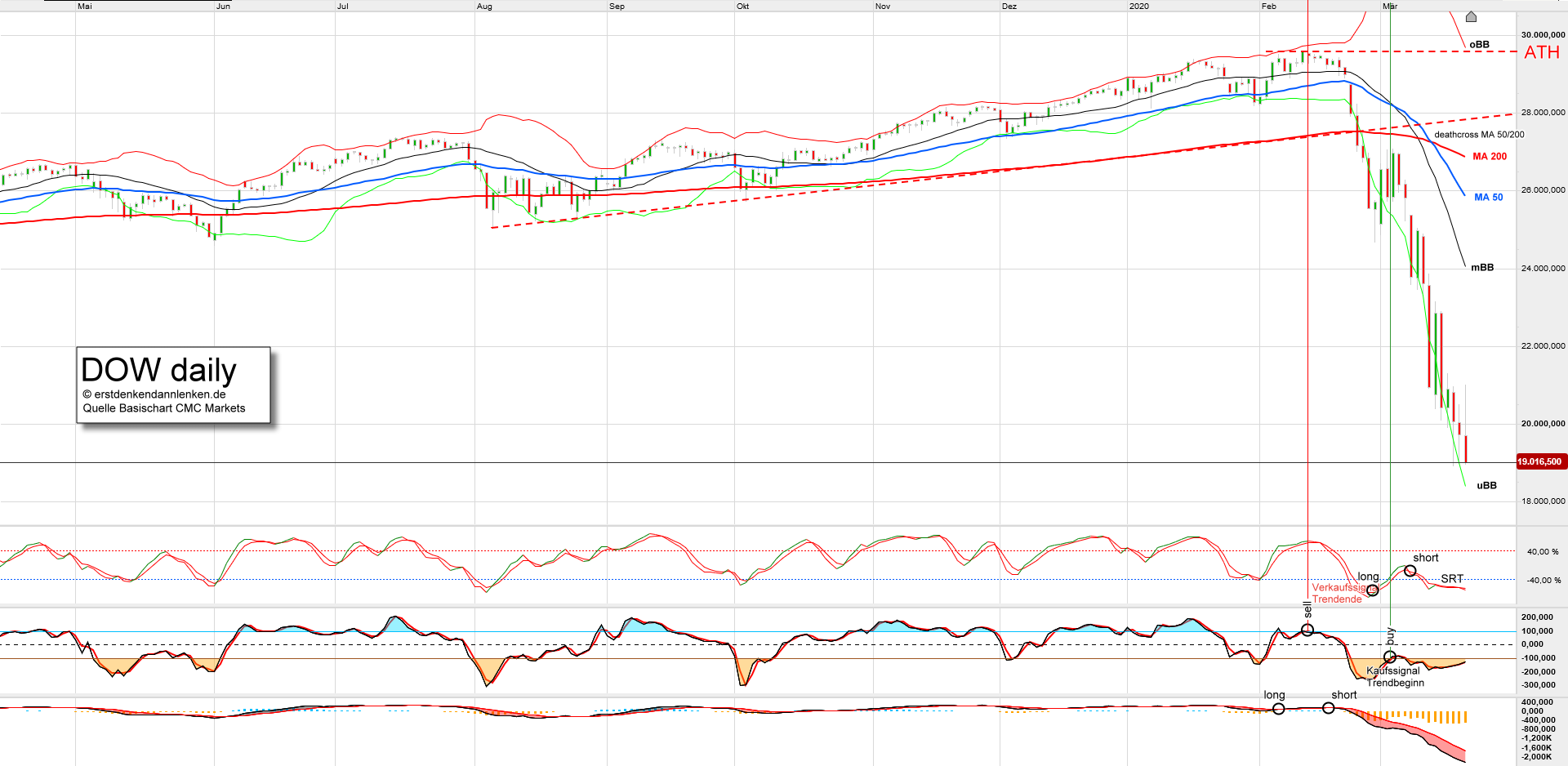Select the Jul label on time axis
This screenshot has height=766, width=1568.
click(x=342, y=7)
